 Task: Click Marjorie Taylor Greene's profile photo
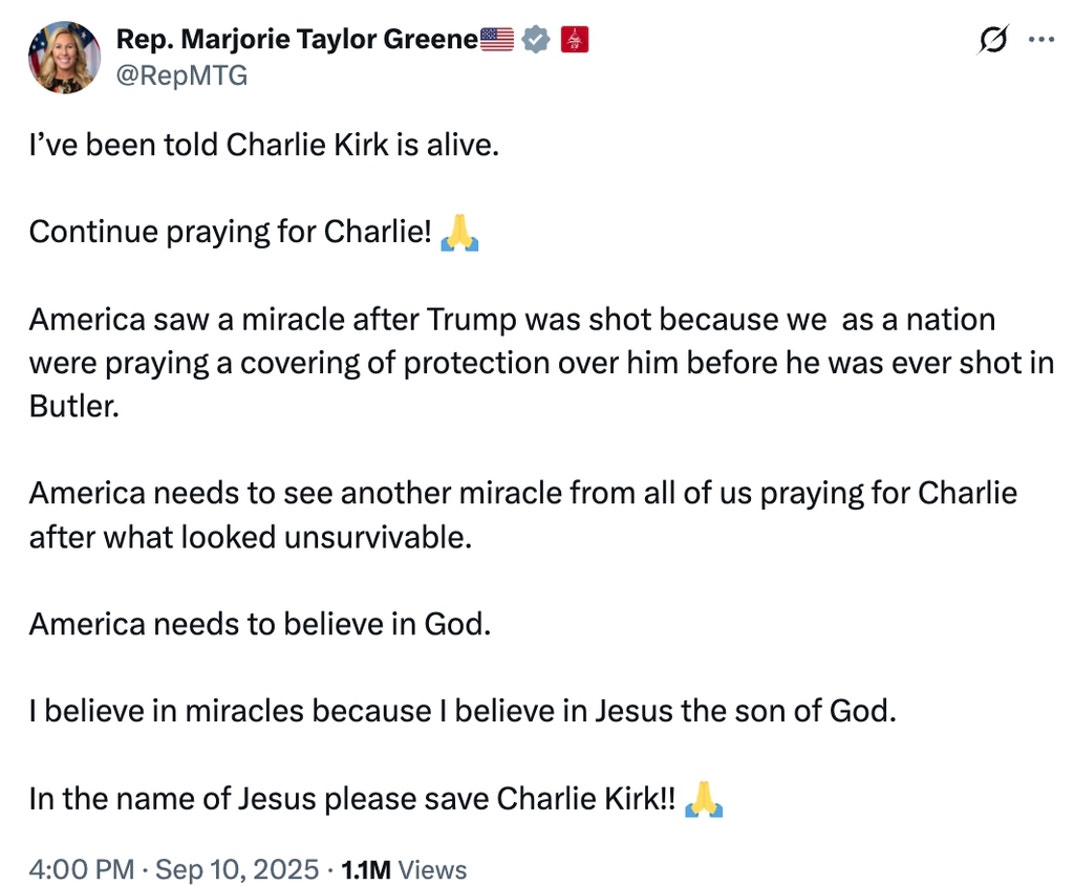click(64, 57)
